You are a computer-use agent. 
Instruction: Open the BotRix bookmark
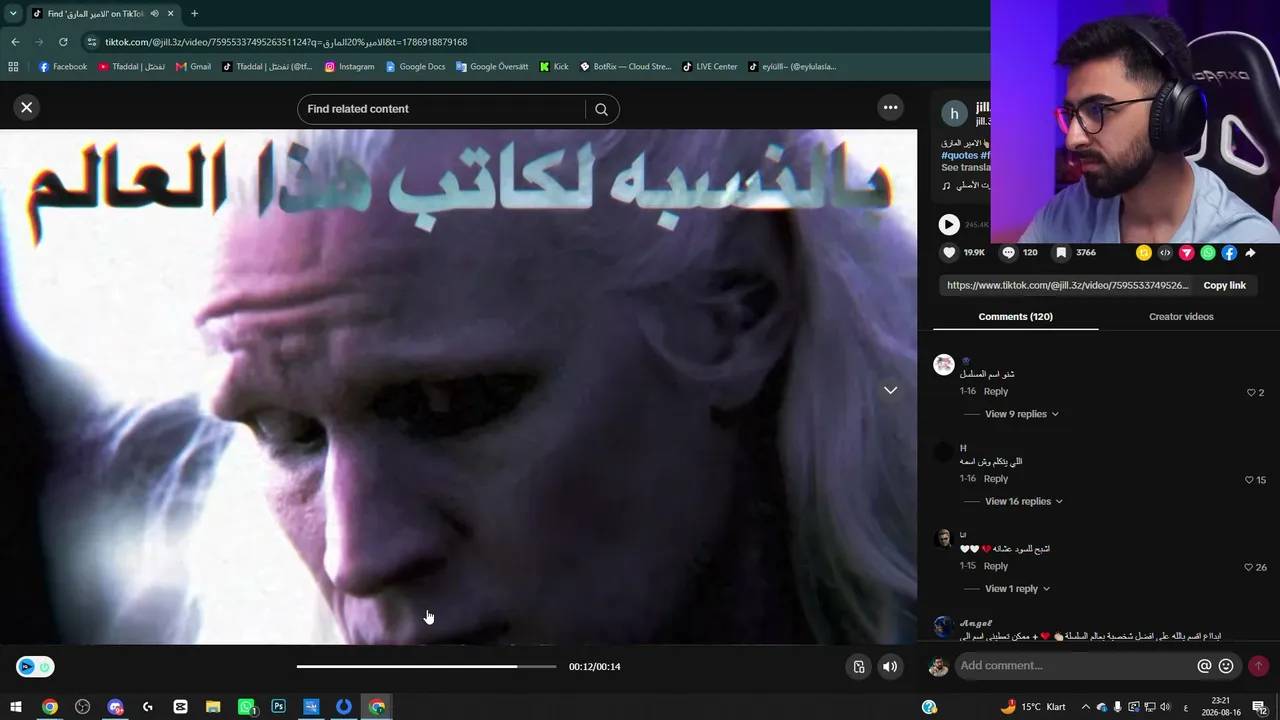point(626,67)
